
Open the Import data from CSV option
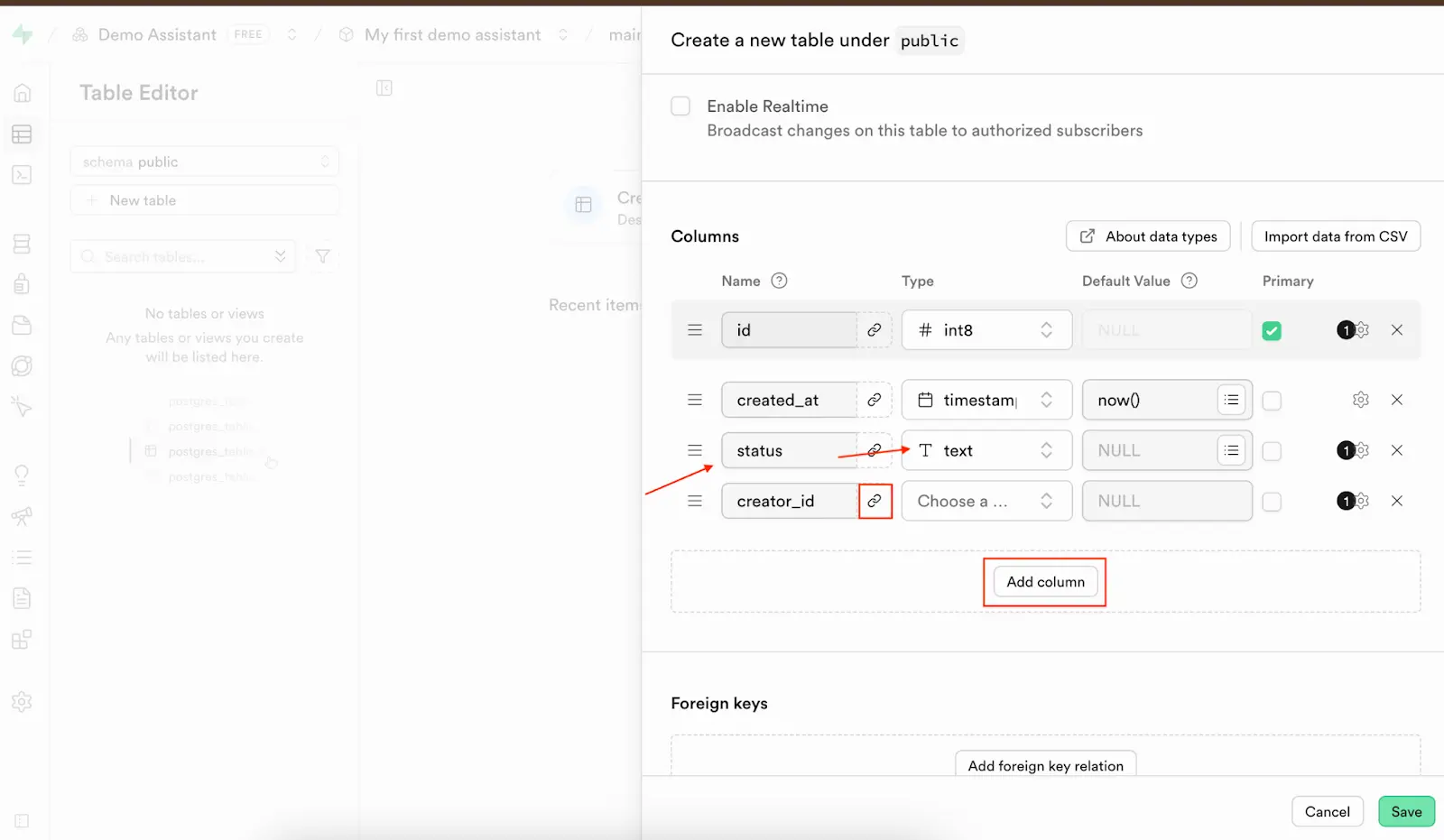[1336, 235]
